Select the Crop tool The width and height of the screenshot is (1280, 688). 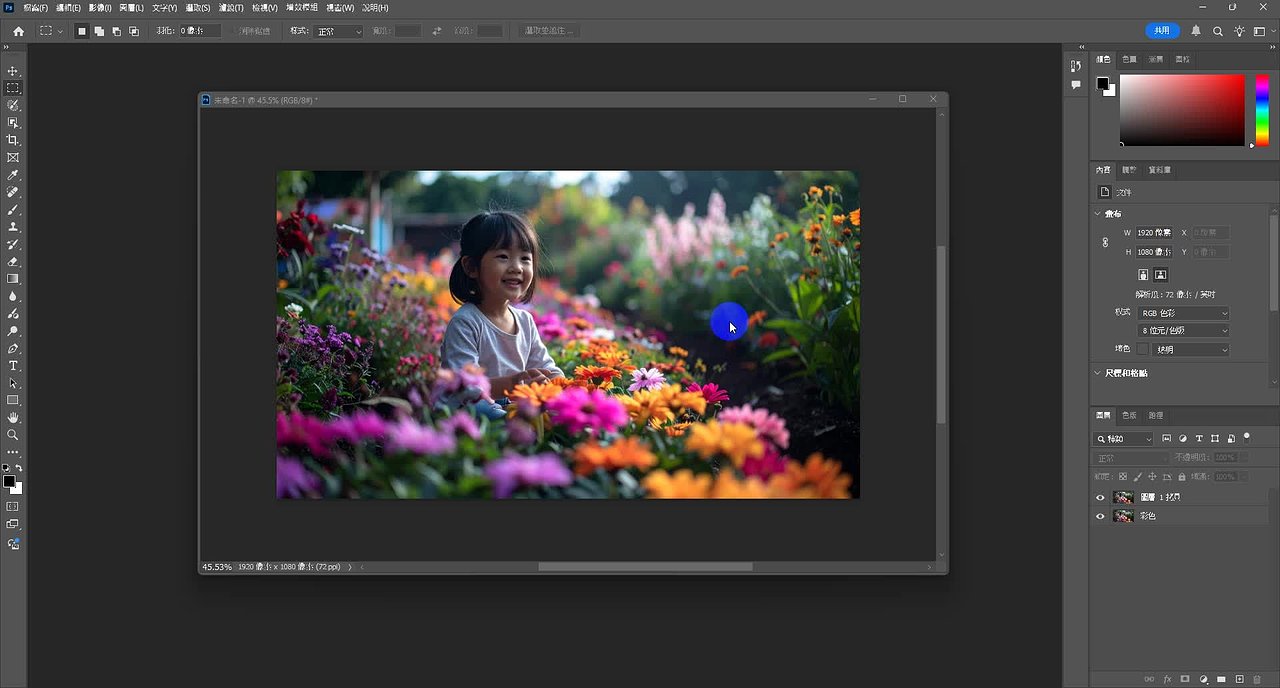[13, 140]
